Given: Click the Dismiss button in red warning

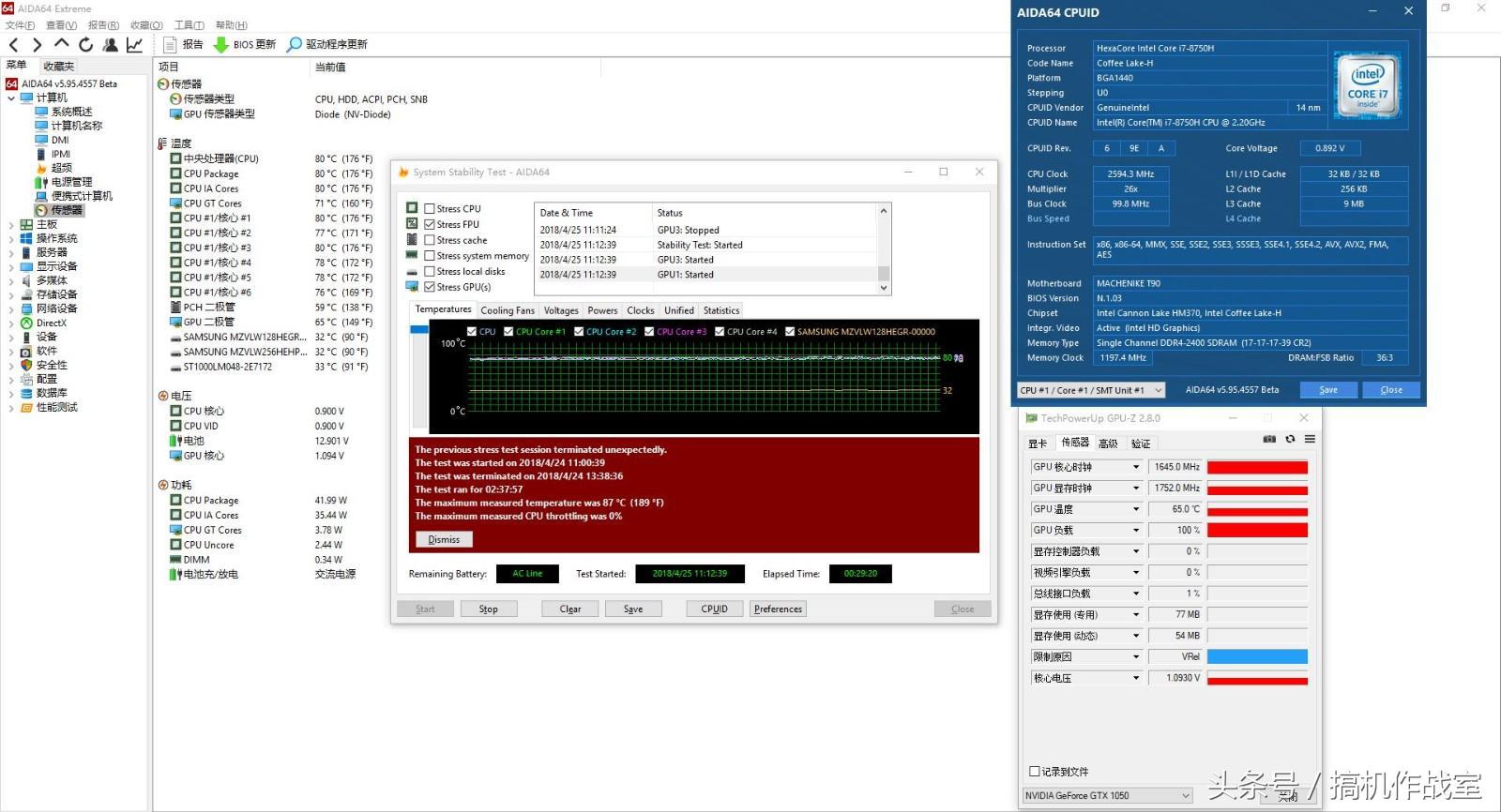Looking at the screenshot, I should click(x=444, y=540).
